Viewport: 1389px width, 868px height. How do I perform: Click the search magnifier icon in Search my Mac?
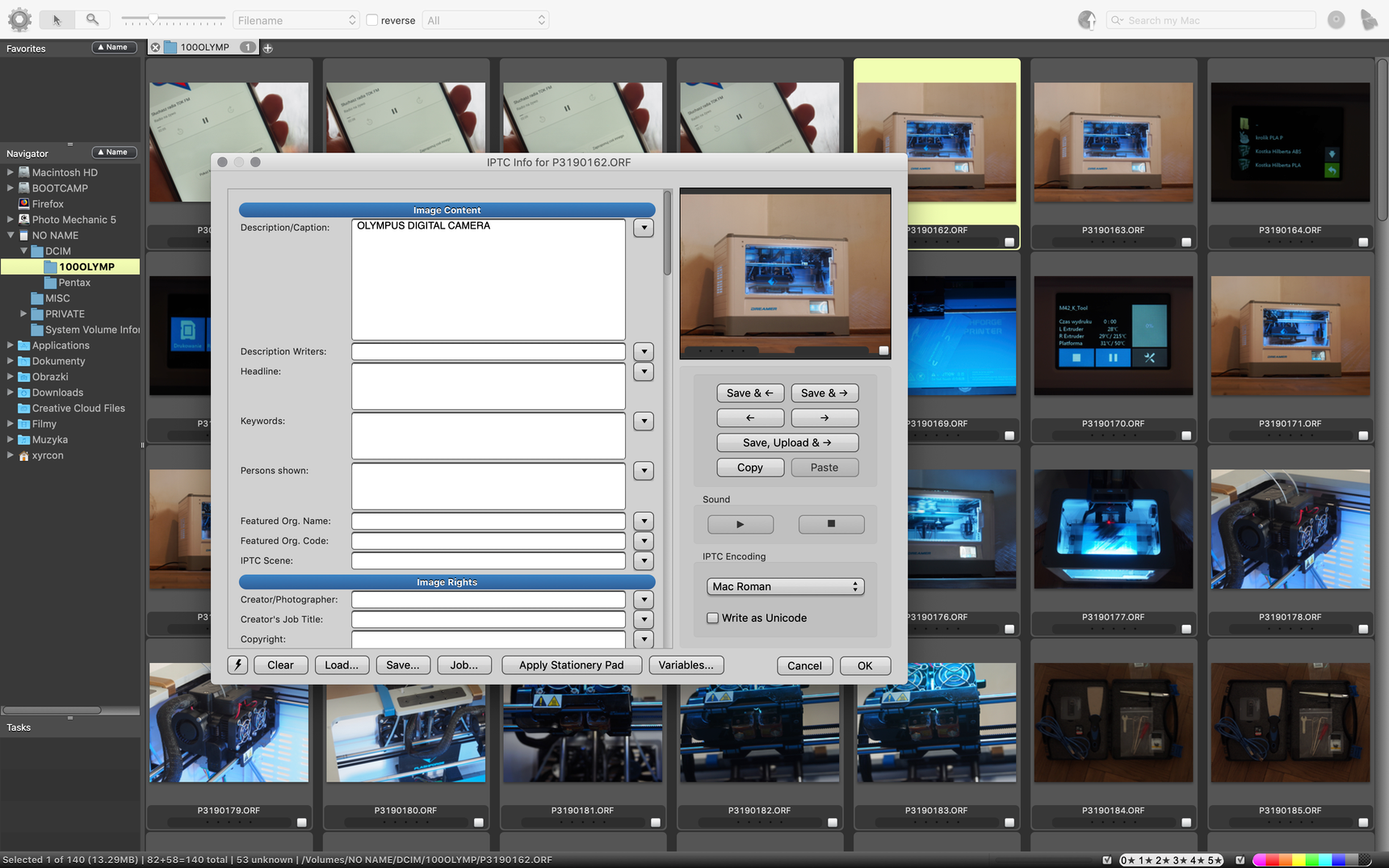[x=1118, y=20]
